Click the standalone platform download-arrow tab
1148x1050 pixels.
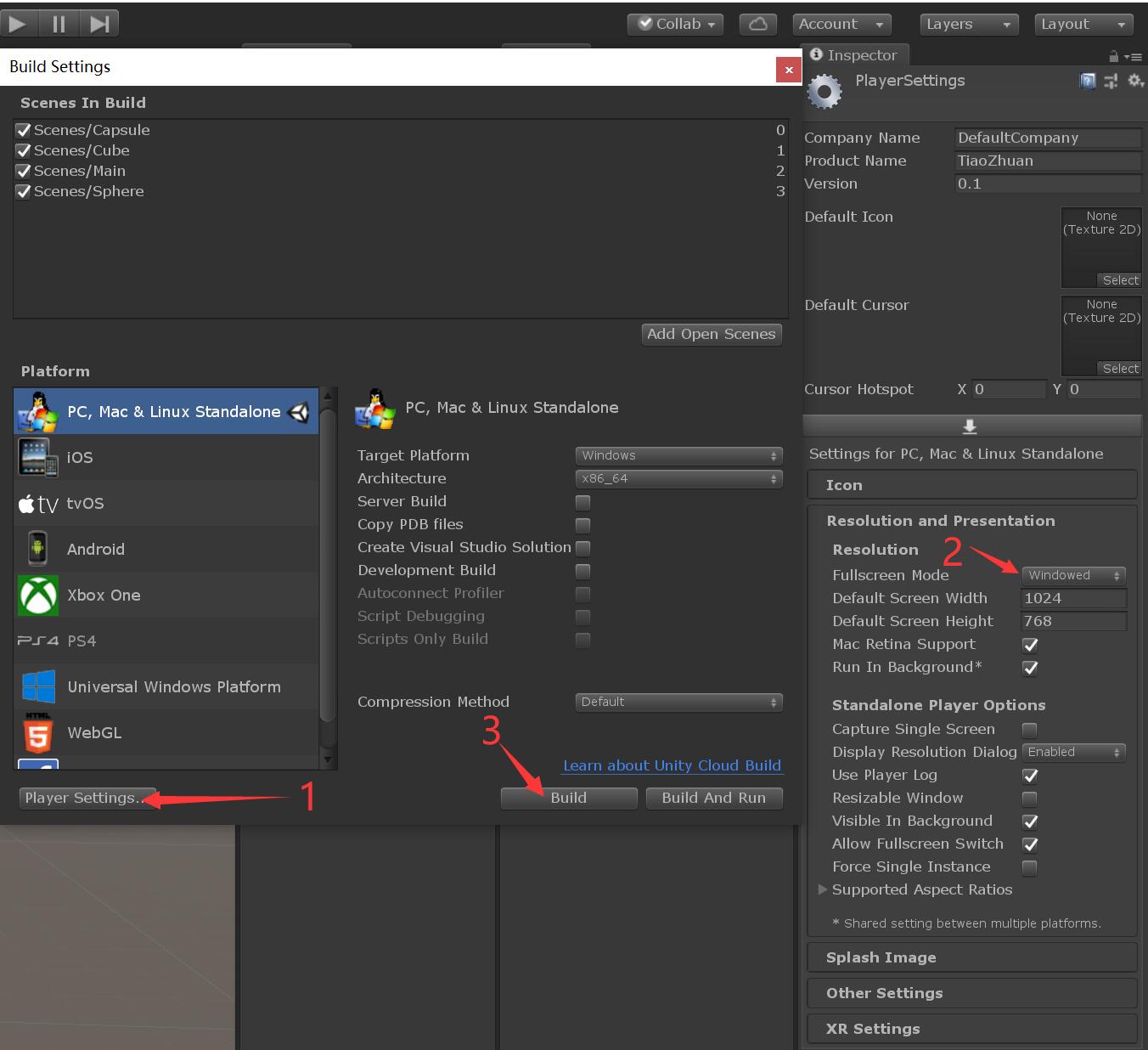[970, 426]
